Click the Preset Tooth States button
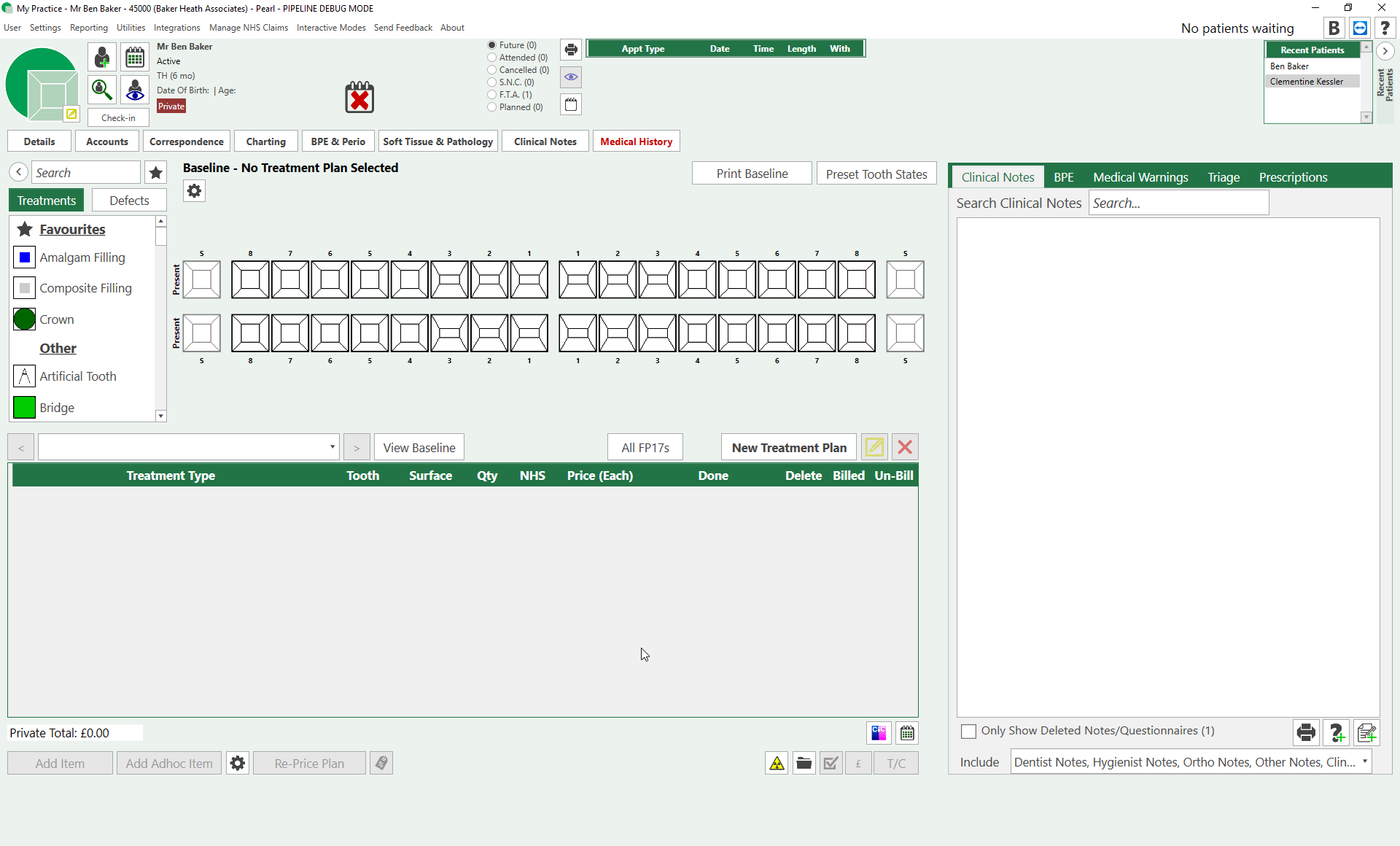1400x846 pixels. point(876,174)
